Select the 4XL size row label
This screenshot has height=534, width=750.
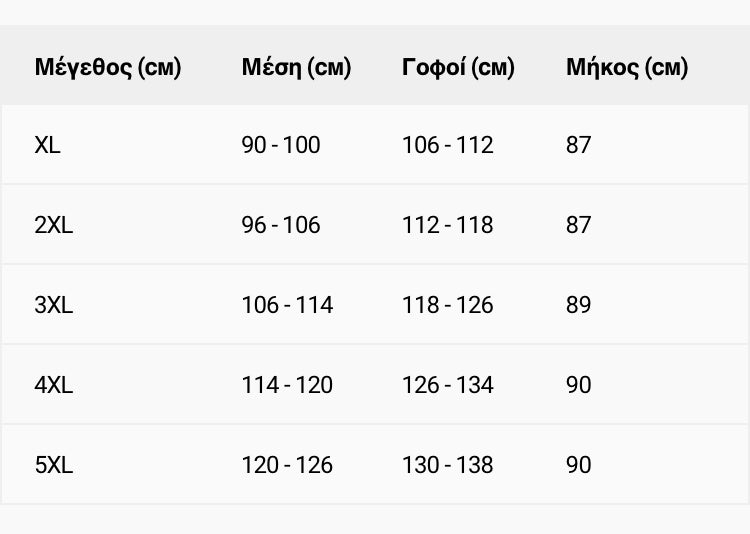tap(54, 385)
